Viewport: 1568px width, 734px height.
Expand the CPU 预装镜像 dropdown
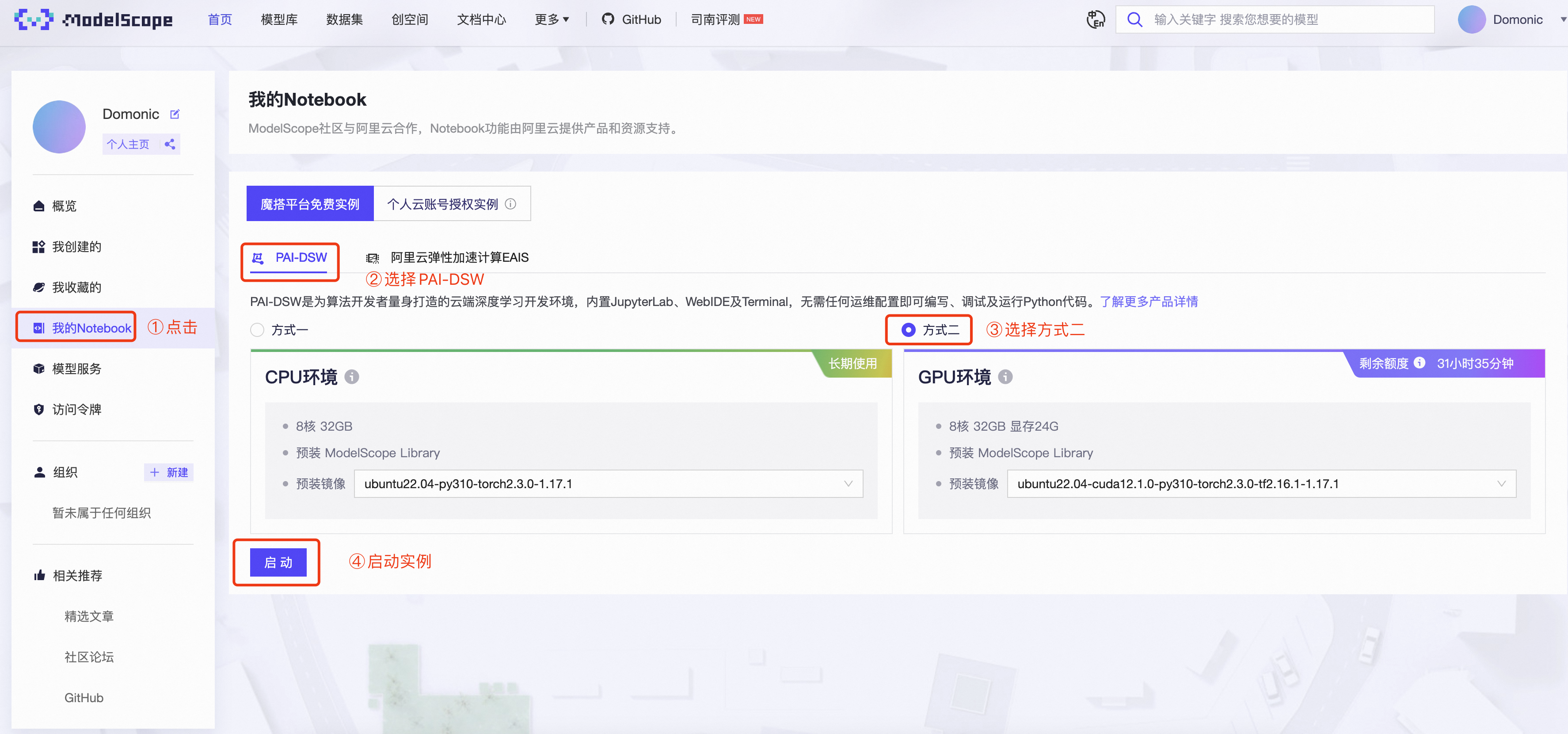pyautogui.click(x=608, y=484)
